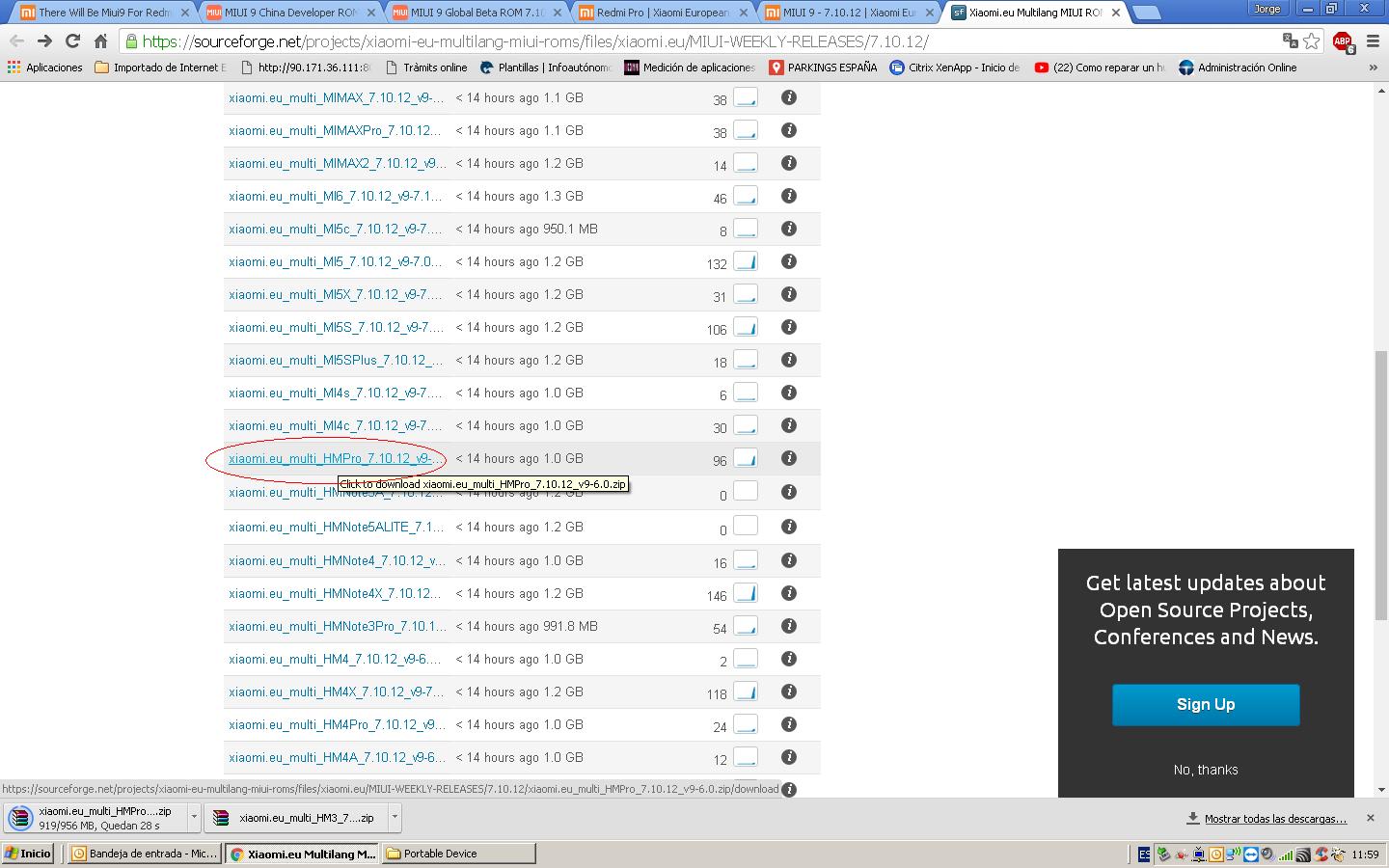Open download stats chart for MI5 row
1389x868 pixels.
click(746, 261)
